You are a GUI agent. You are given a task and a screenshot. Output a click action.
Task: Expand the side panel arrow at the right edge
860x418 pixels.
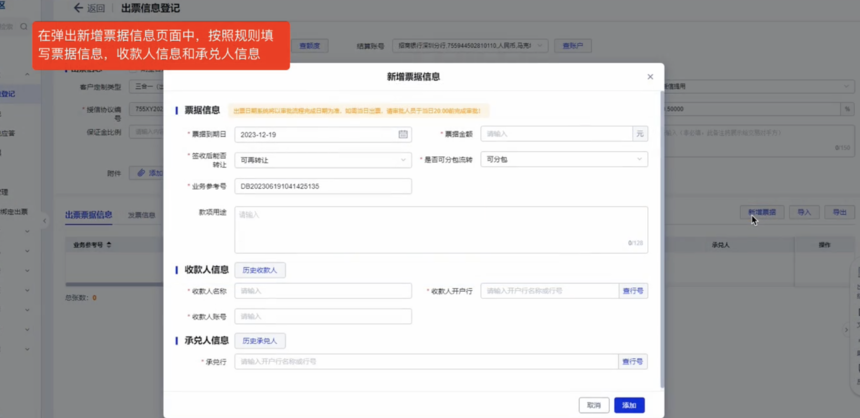tap(846, 329)
